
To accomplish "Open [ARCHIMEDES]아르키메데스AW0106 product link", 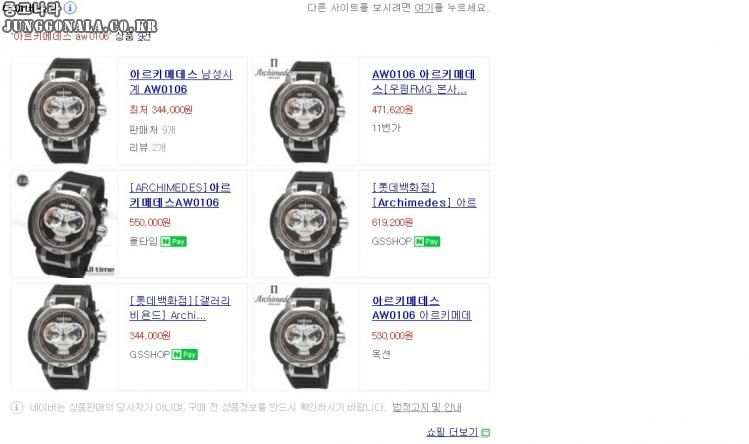I will coord(180,195).
